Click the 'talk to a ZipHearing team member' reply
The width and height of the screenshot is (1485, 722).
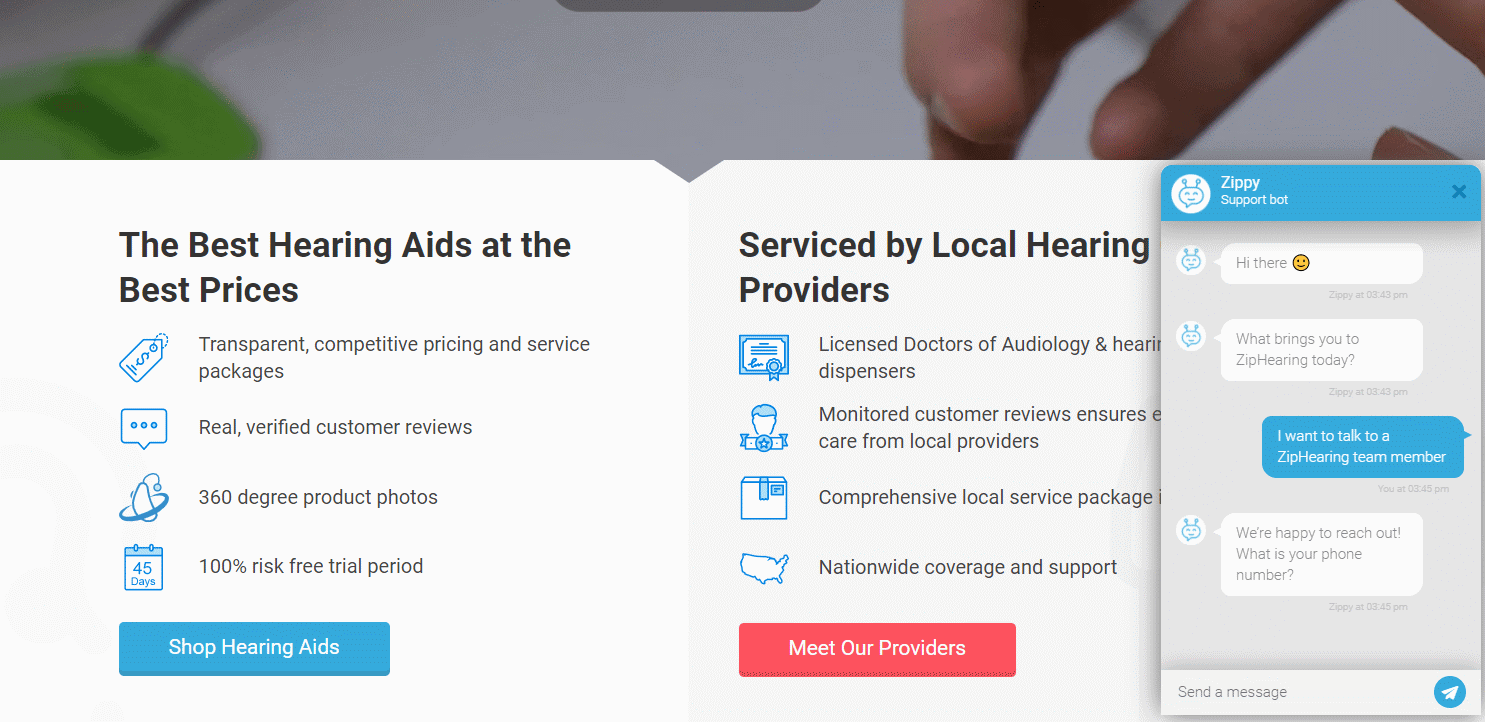tap(1362, 446)
